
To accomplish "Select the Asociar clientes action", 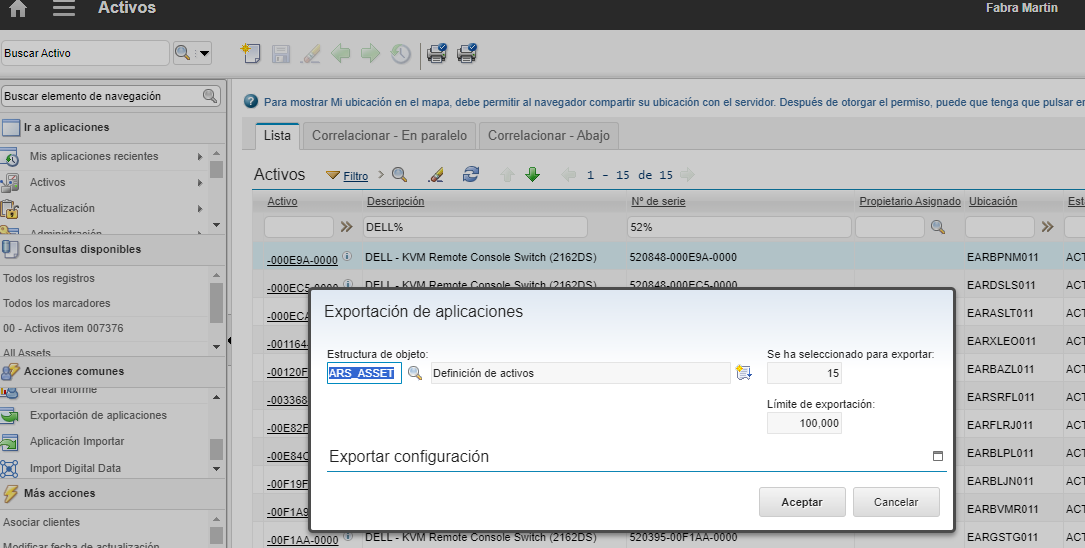I will tap(42, 522).
